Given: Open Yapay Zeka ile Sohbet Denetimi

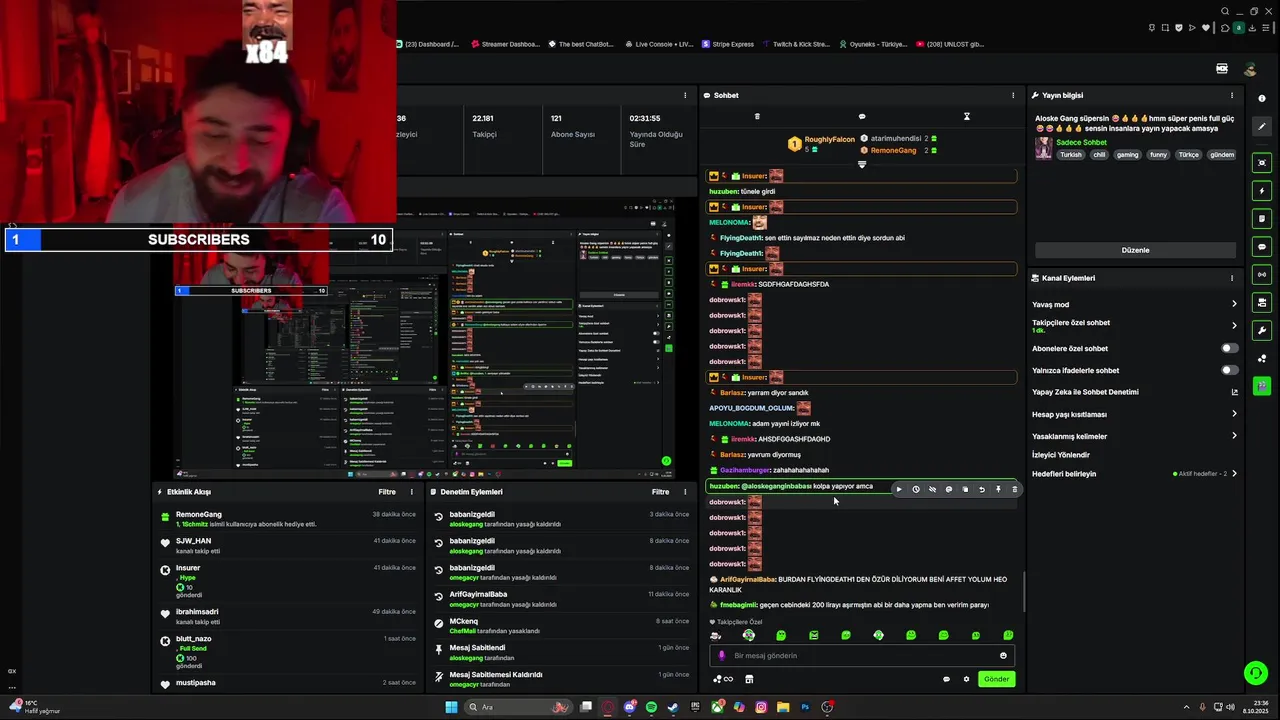Looking at the screenshot, I should 1135,392.
